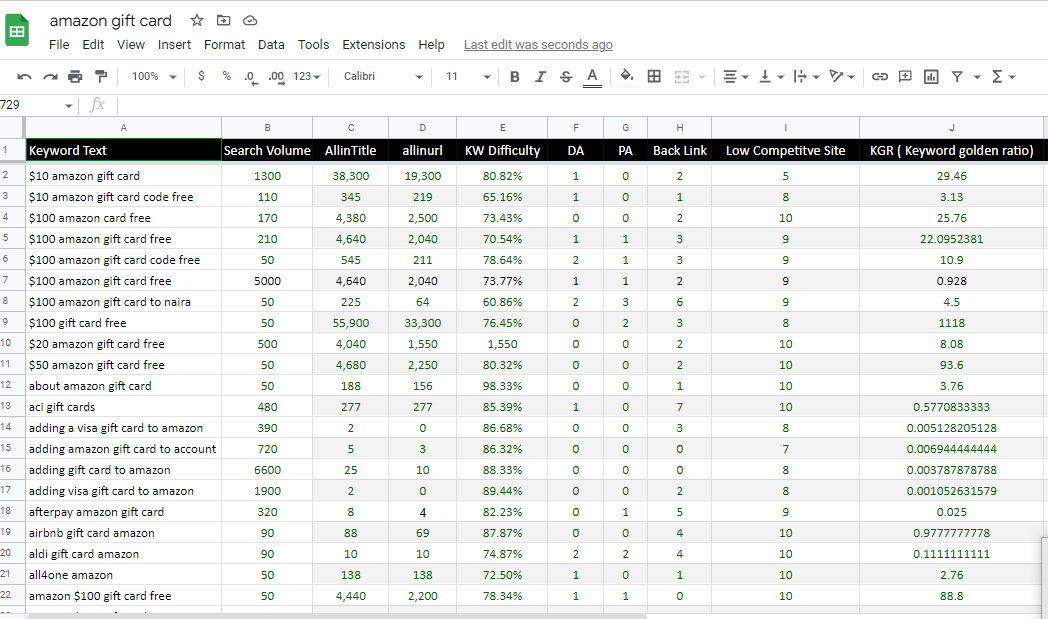Format cell as percent
1048x619 pixels.
[x=227, y=76]
